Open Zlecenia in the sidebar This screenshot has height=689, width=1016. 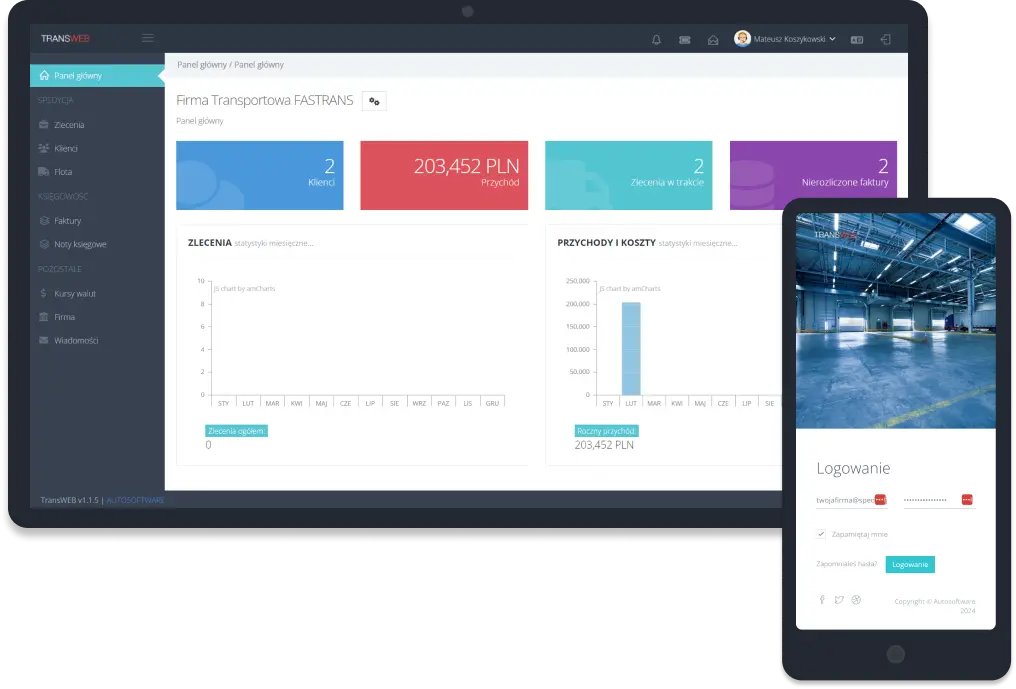coord(69,125)
